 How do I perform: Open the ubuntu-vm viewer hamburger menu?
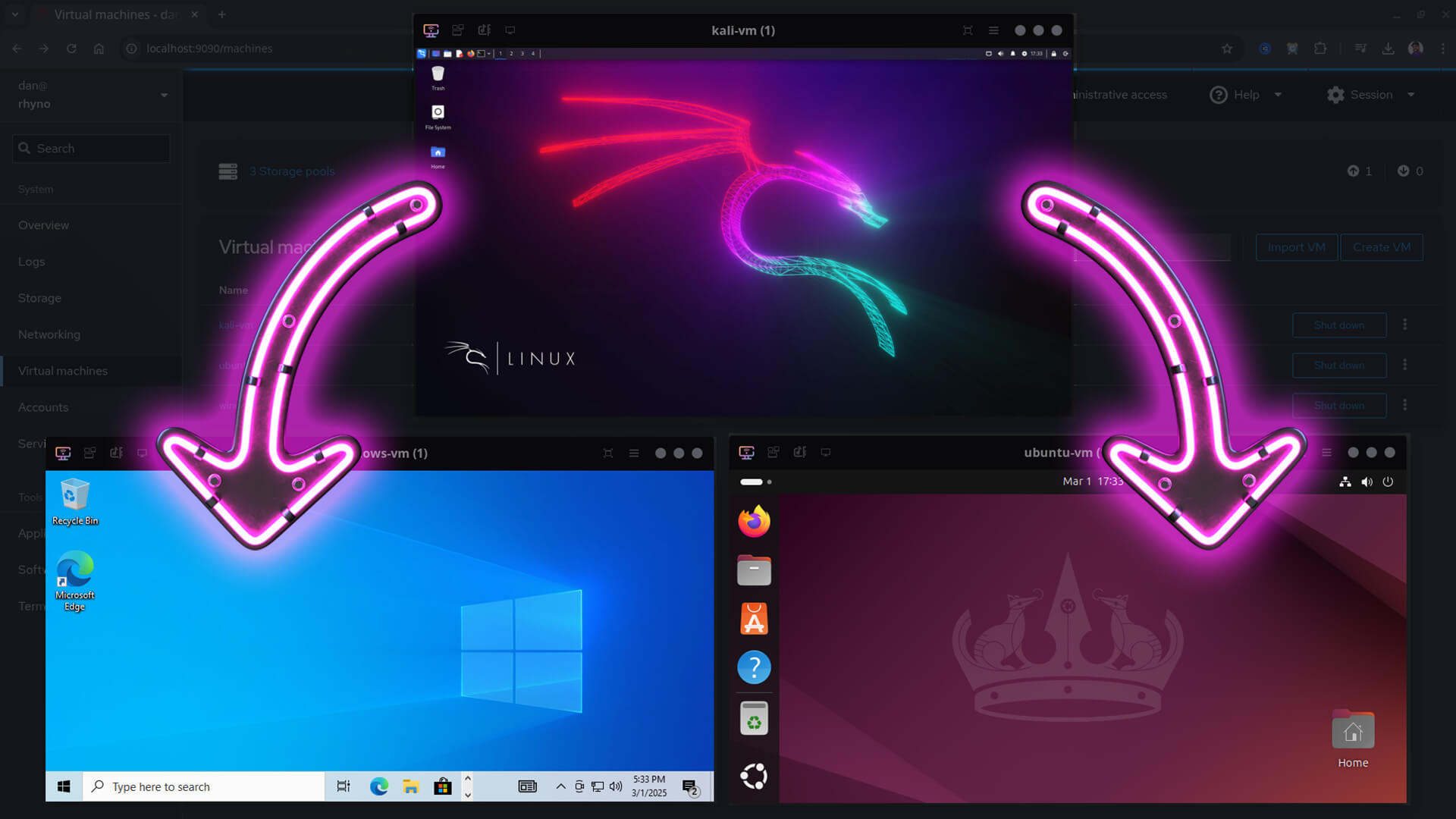(x=1326, y=452)
